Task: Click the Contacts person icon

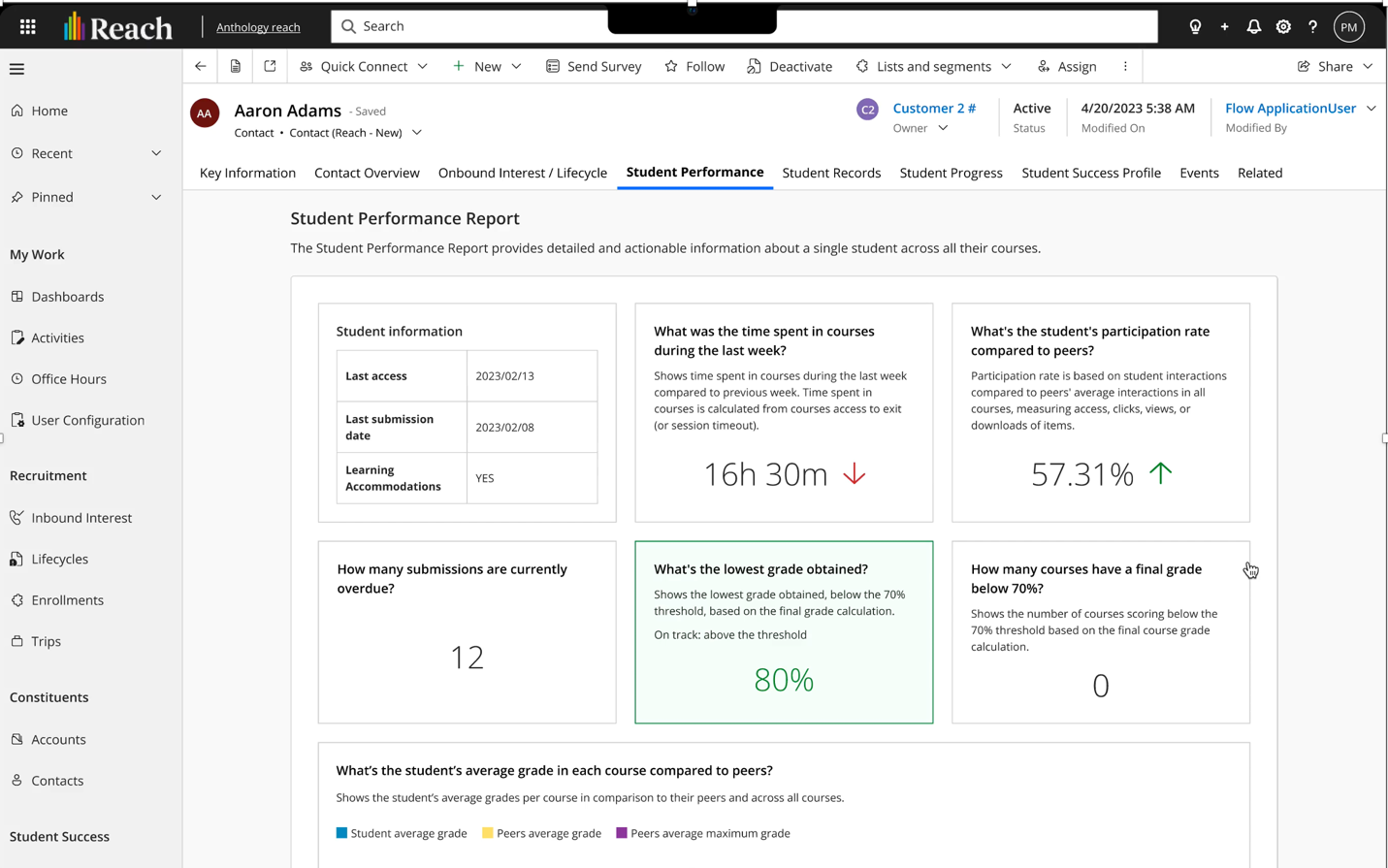Action: pos(17,781)
